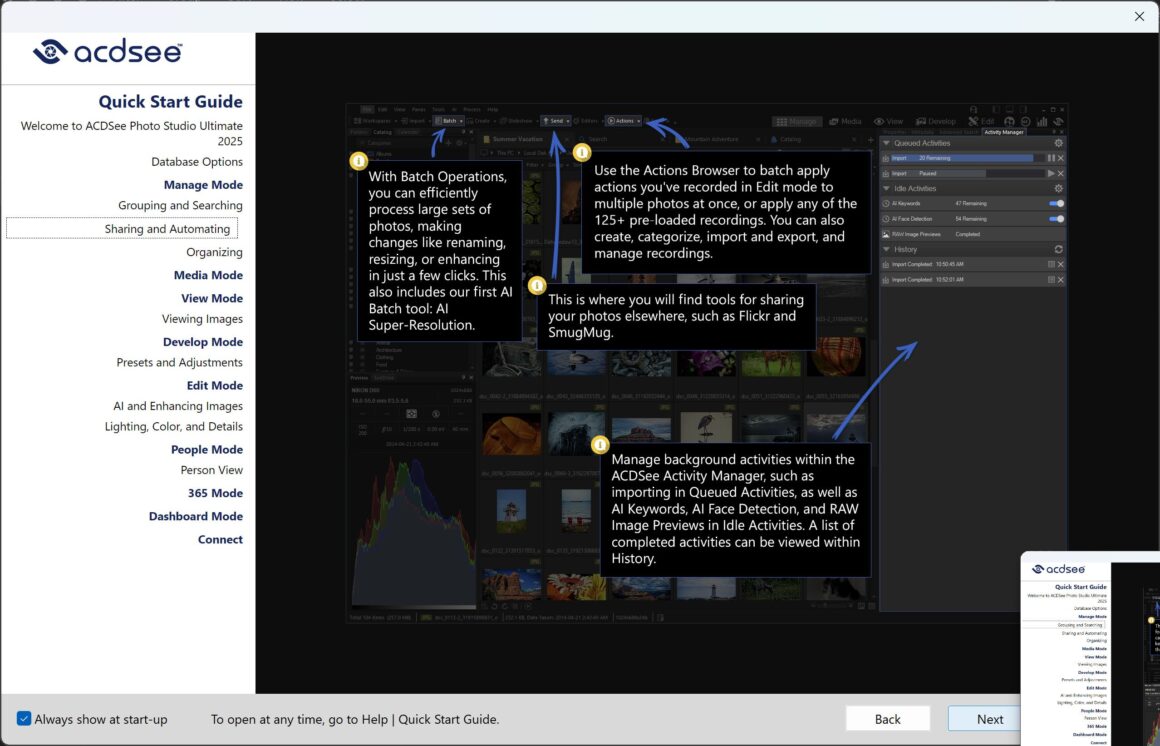Select the Sharing and Automating topic

(x=122, y=228)
